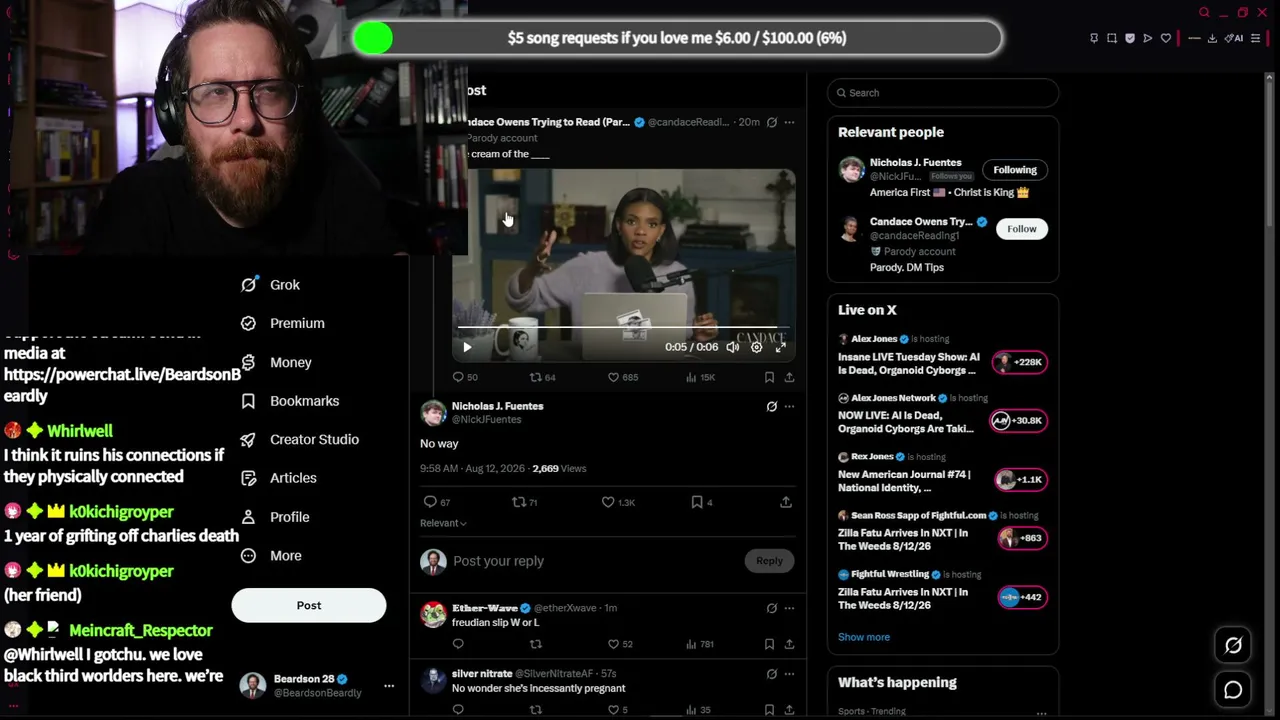Open Beardson 28 account menu dots
This screenshot has height=720, width=1280.
(389, 686)
